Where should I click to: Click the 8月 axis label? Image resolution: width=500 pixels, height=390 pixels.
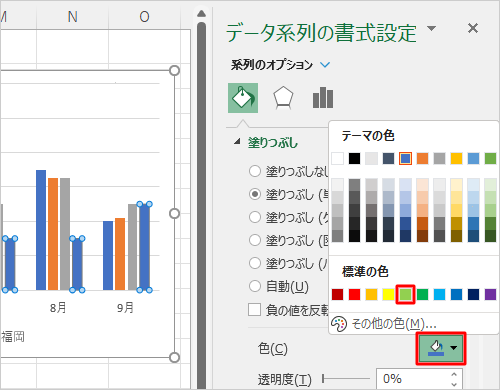[58, 307]
